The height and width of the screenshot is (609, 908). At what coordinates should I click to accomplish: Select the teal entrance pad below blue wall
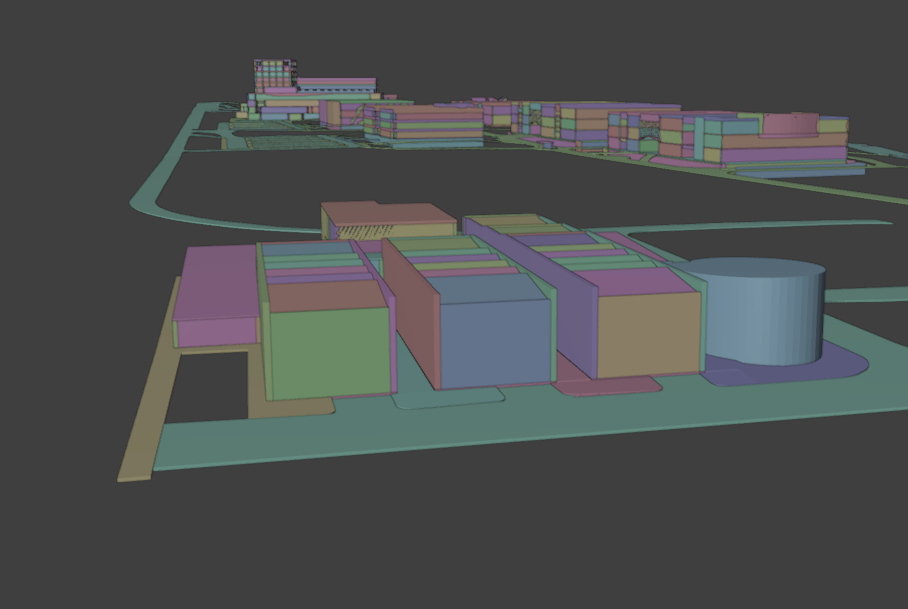point(450,398)
